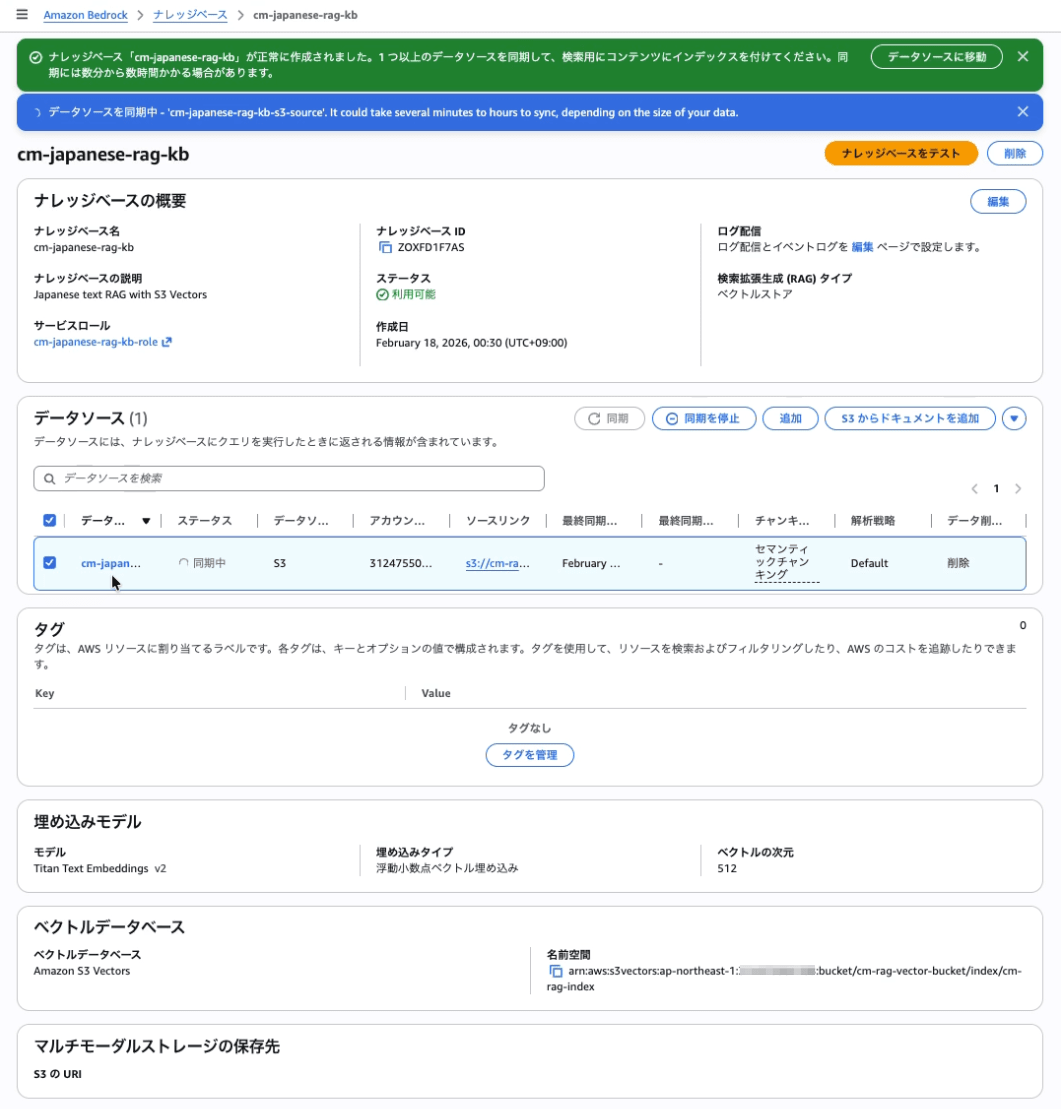Click the ソースリンク column header

click(x=498, y=521)
